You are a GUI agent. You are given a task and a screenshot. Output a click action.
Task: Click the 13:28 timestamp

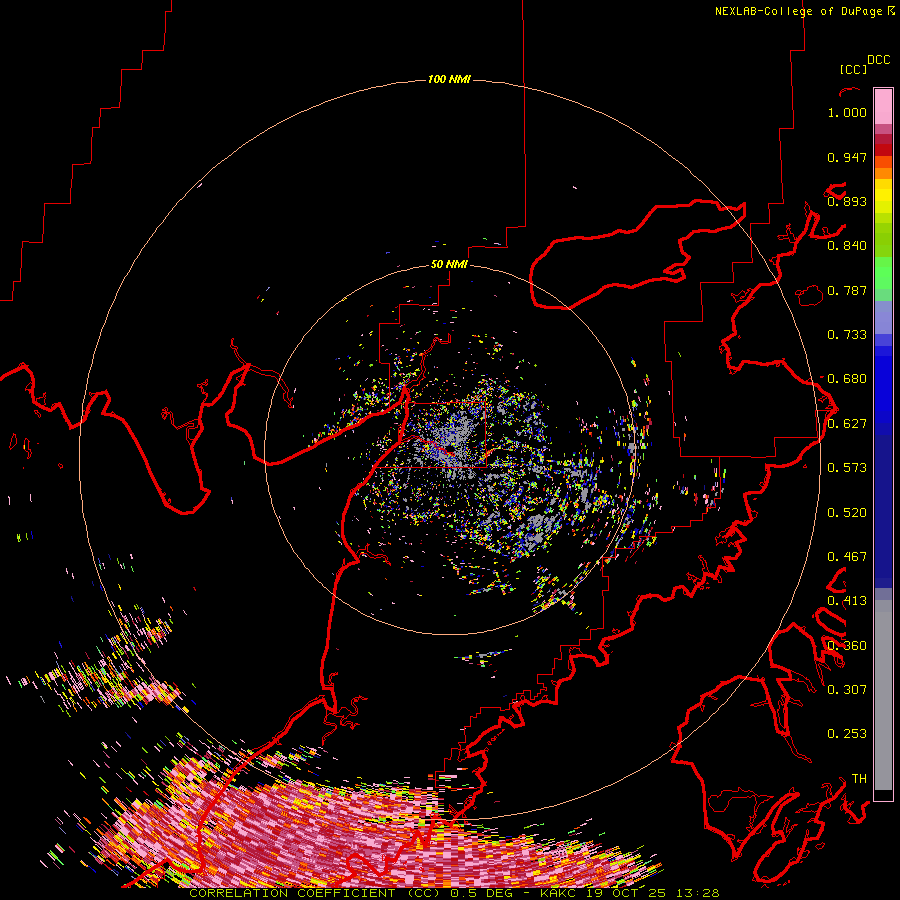click(x=698, y=893)
